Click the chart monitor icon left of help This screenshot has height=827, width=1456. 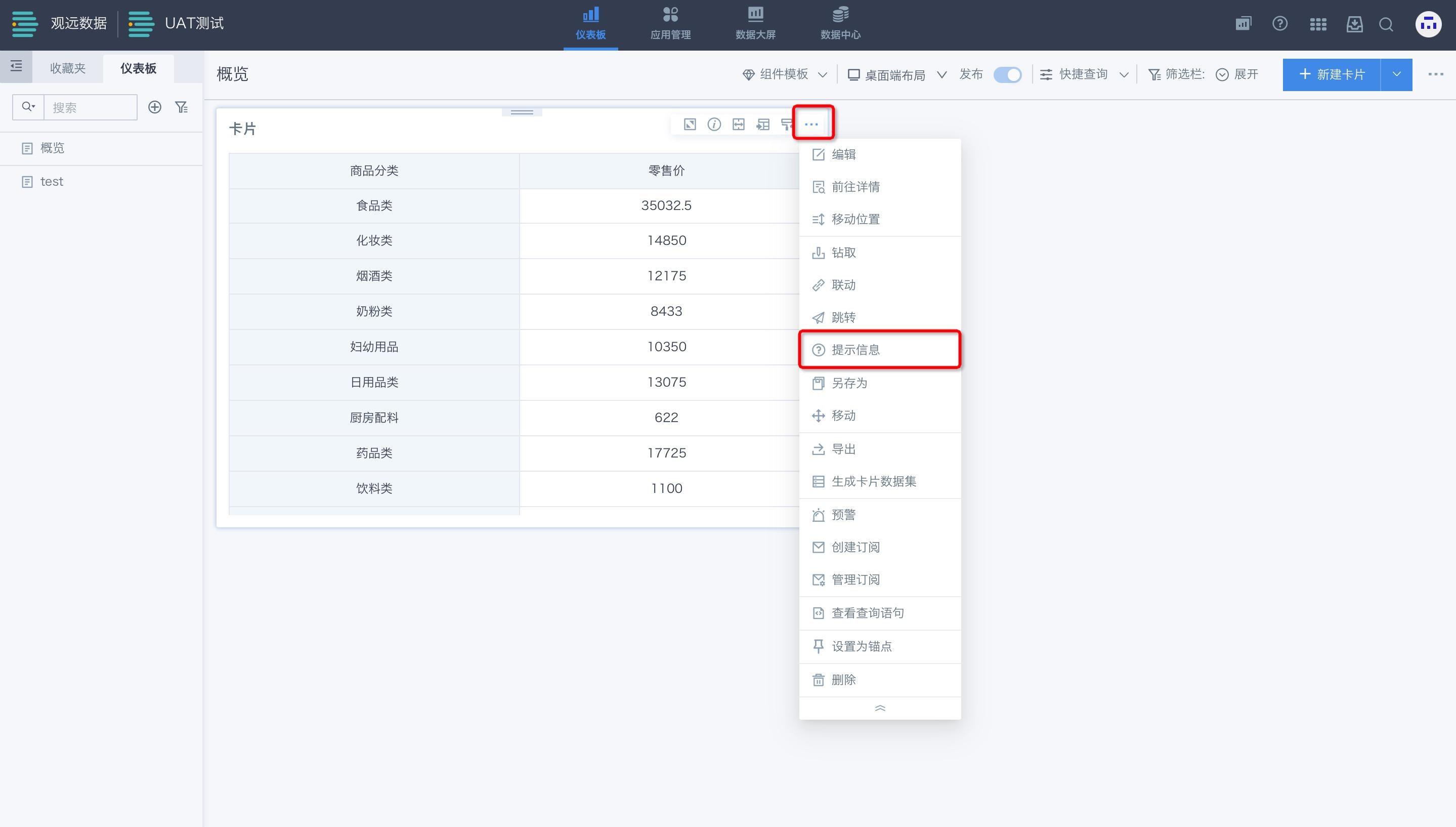pyautogui.click(x=1243, y=24)
